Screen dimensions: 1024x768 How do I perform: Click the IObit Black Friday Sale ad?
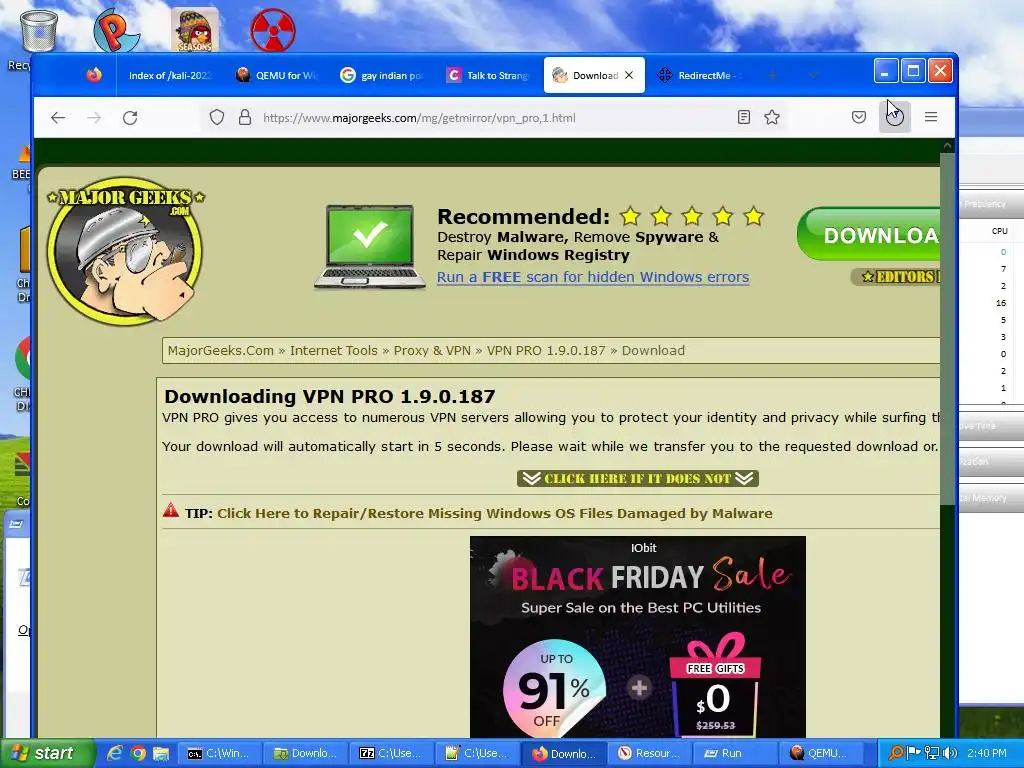pyautogui.click(x=637, y=637)
